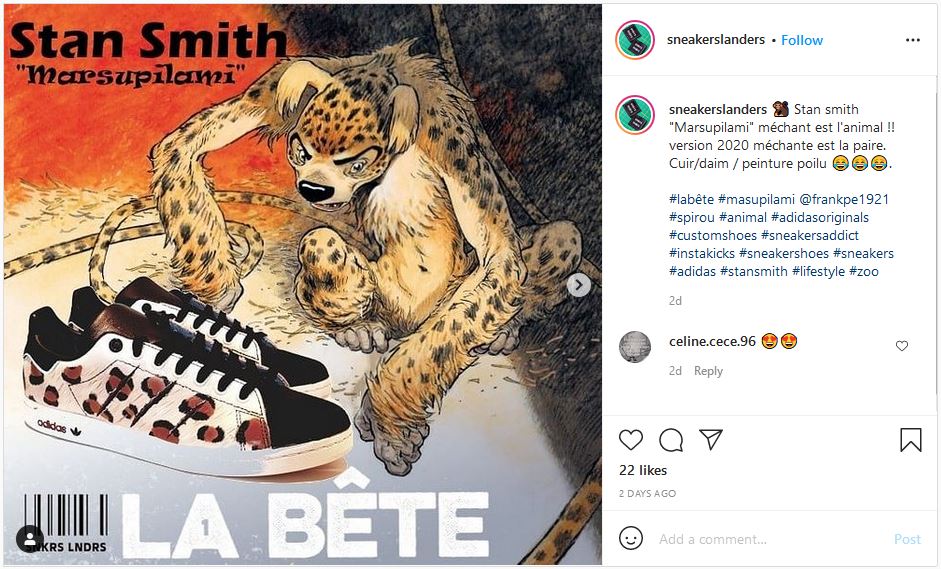The width and height of the screenshot is (941, 569).
Task: Go to the next carousel image
Action: coord(578,285)
